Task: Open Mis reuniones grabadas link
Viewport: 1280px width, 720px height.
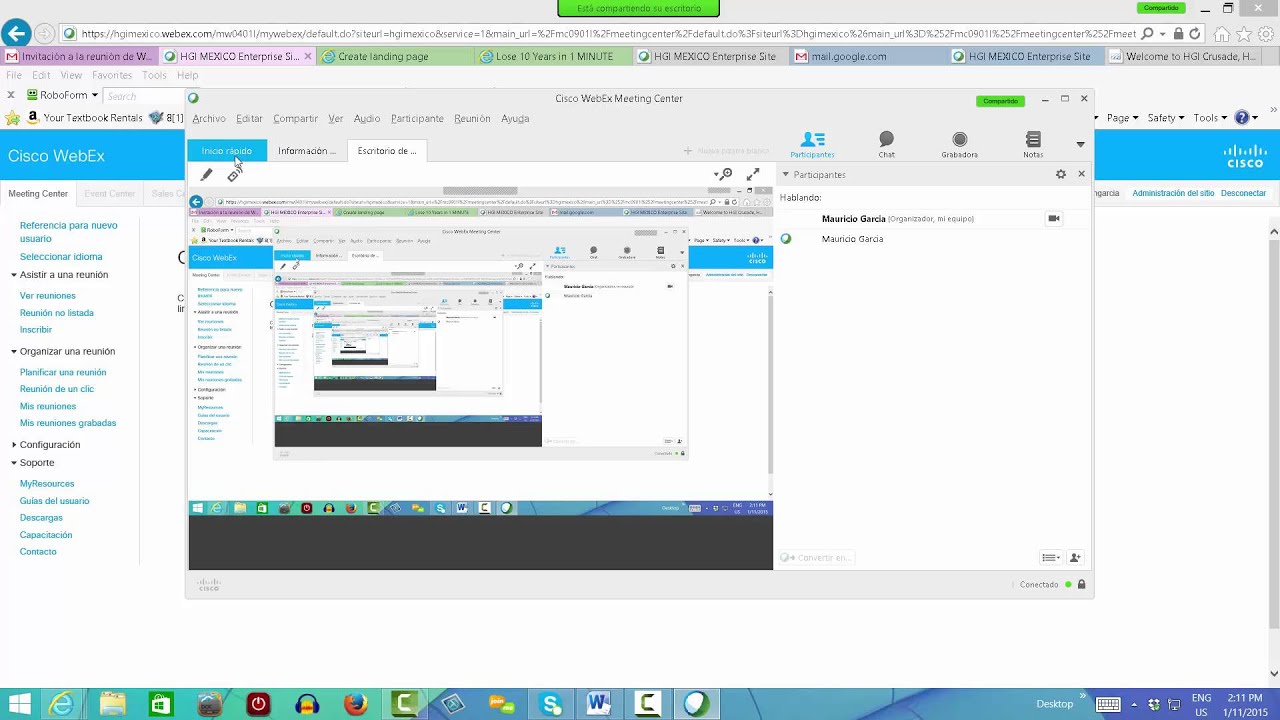Action: 68,423
